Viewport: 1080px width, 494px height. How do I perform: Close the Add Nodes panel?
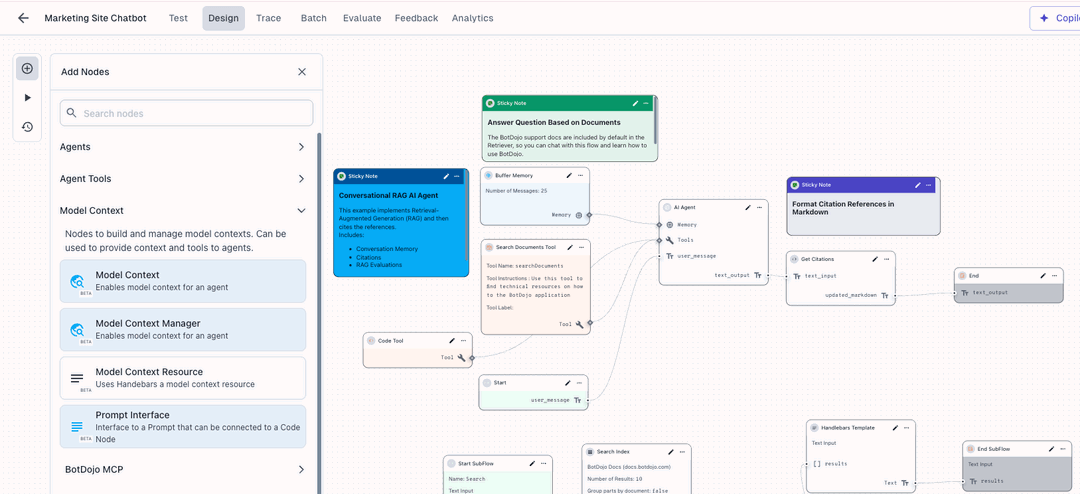click(302, 72)
